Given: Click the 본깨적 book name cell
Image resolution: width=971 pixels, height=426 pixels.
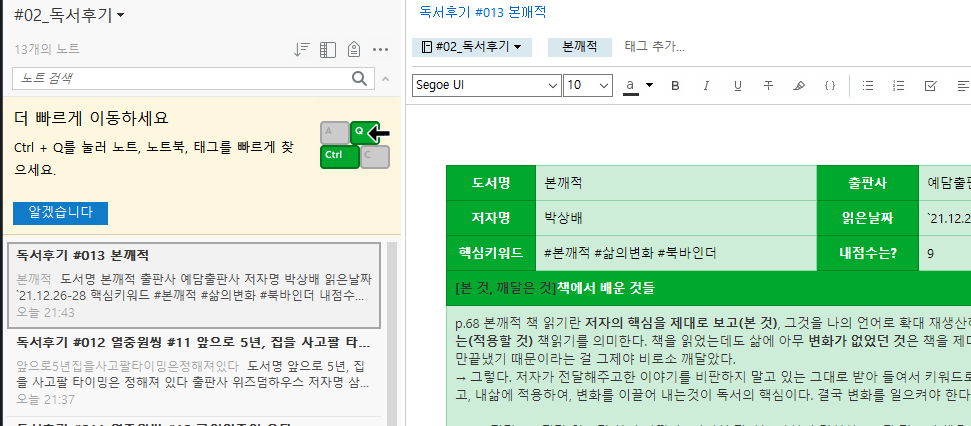Looking at the screenshot, I should click(x=676, y=183).
